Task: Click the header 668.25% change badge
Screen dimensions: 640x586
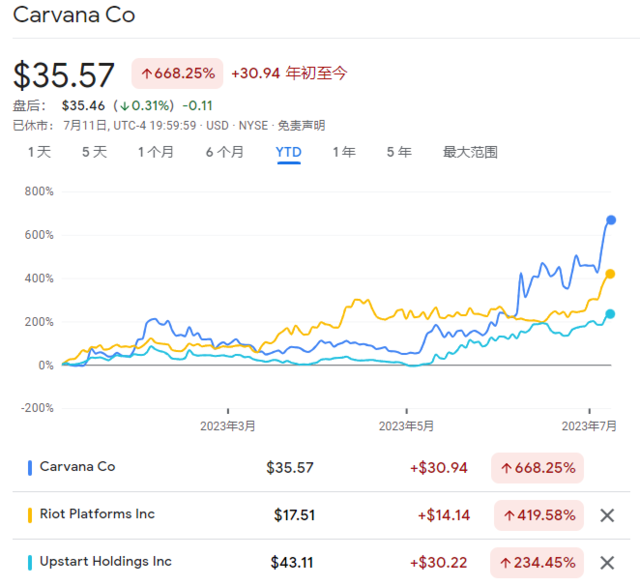Action: [x=177, y=73]
